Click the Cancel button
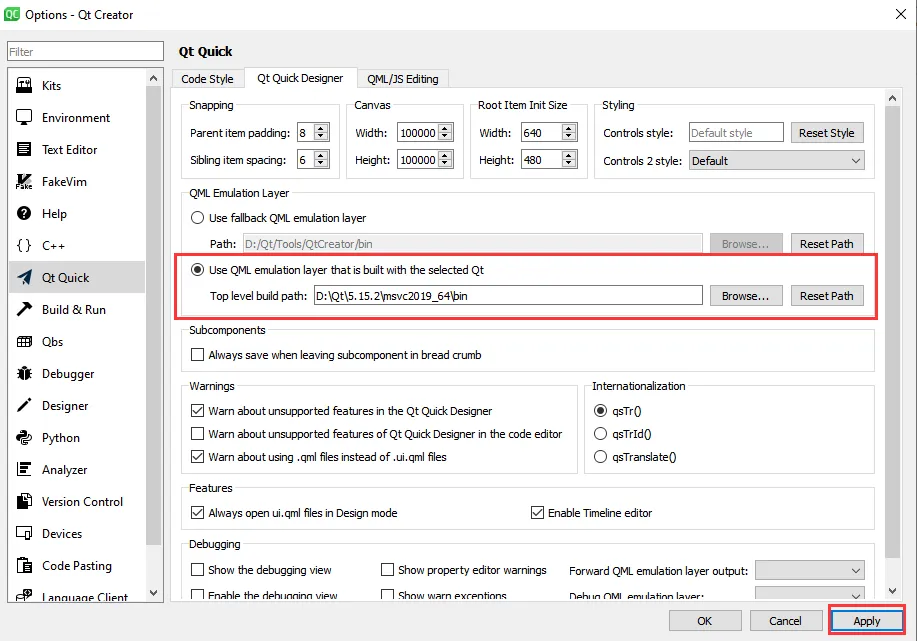 (785, 621)
